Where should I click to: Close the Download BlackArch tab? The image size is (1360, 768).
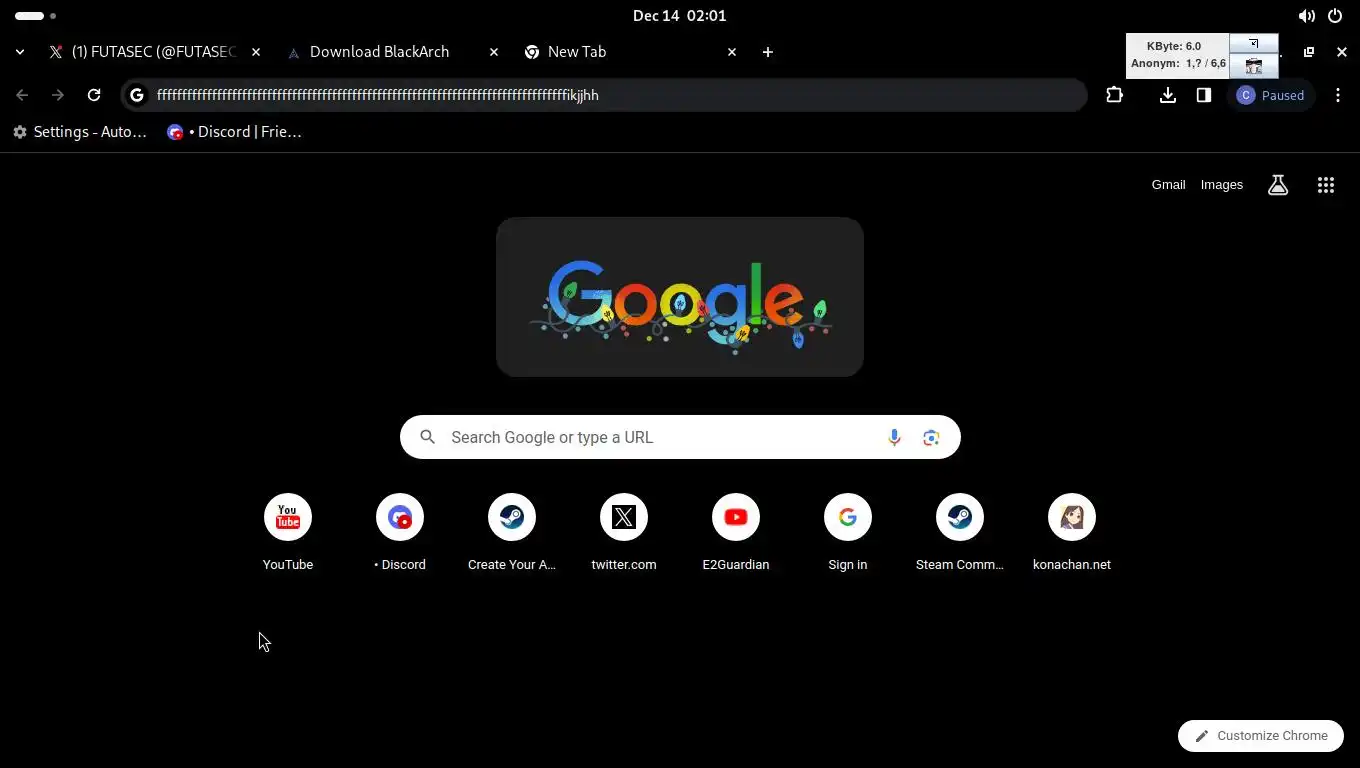[x=494, y=52]
